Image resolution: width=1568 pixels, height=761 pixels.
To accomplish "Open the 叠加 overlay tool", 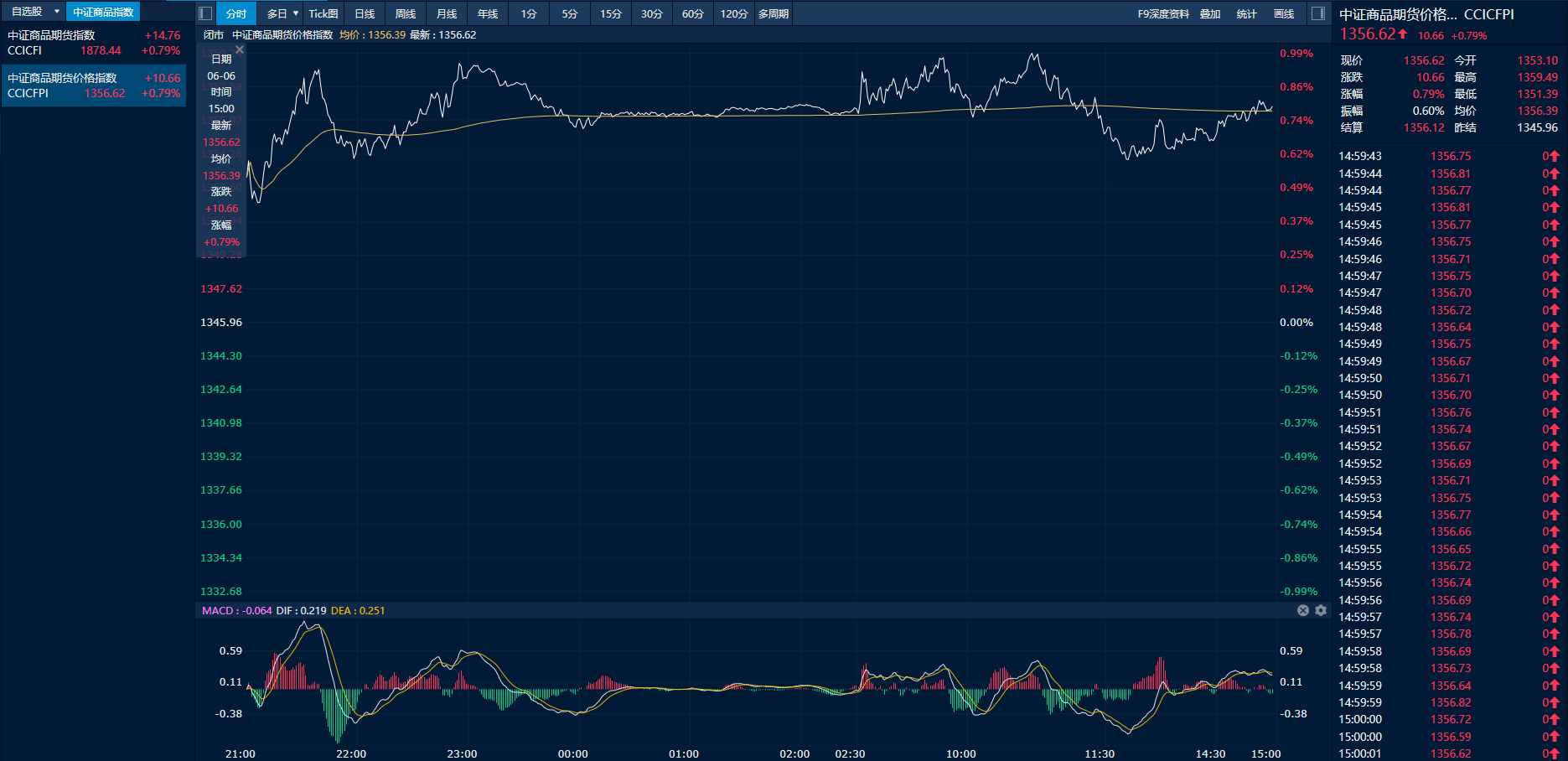I will [1210, 13].
